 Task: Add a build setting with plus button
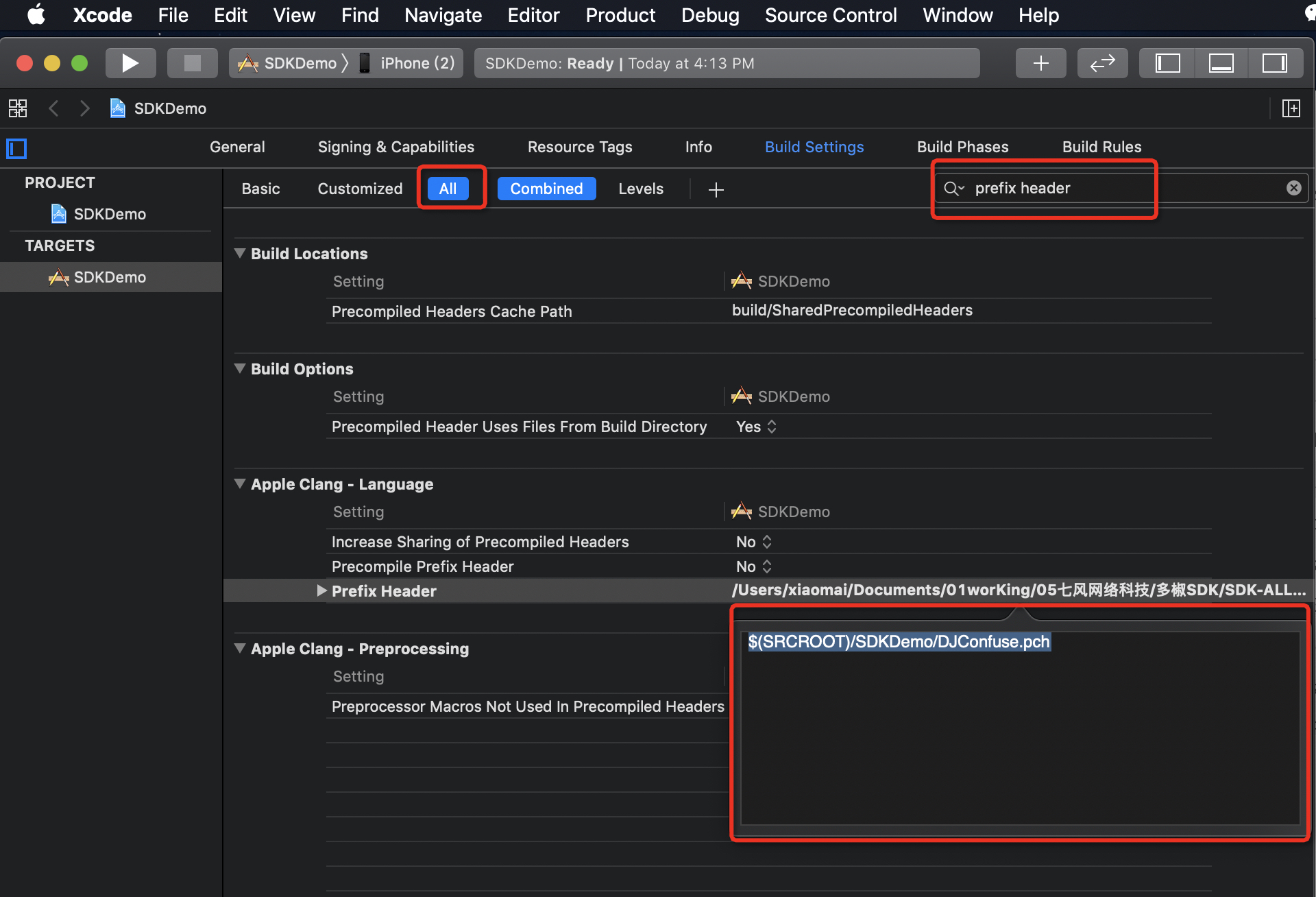(716, 189)
